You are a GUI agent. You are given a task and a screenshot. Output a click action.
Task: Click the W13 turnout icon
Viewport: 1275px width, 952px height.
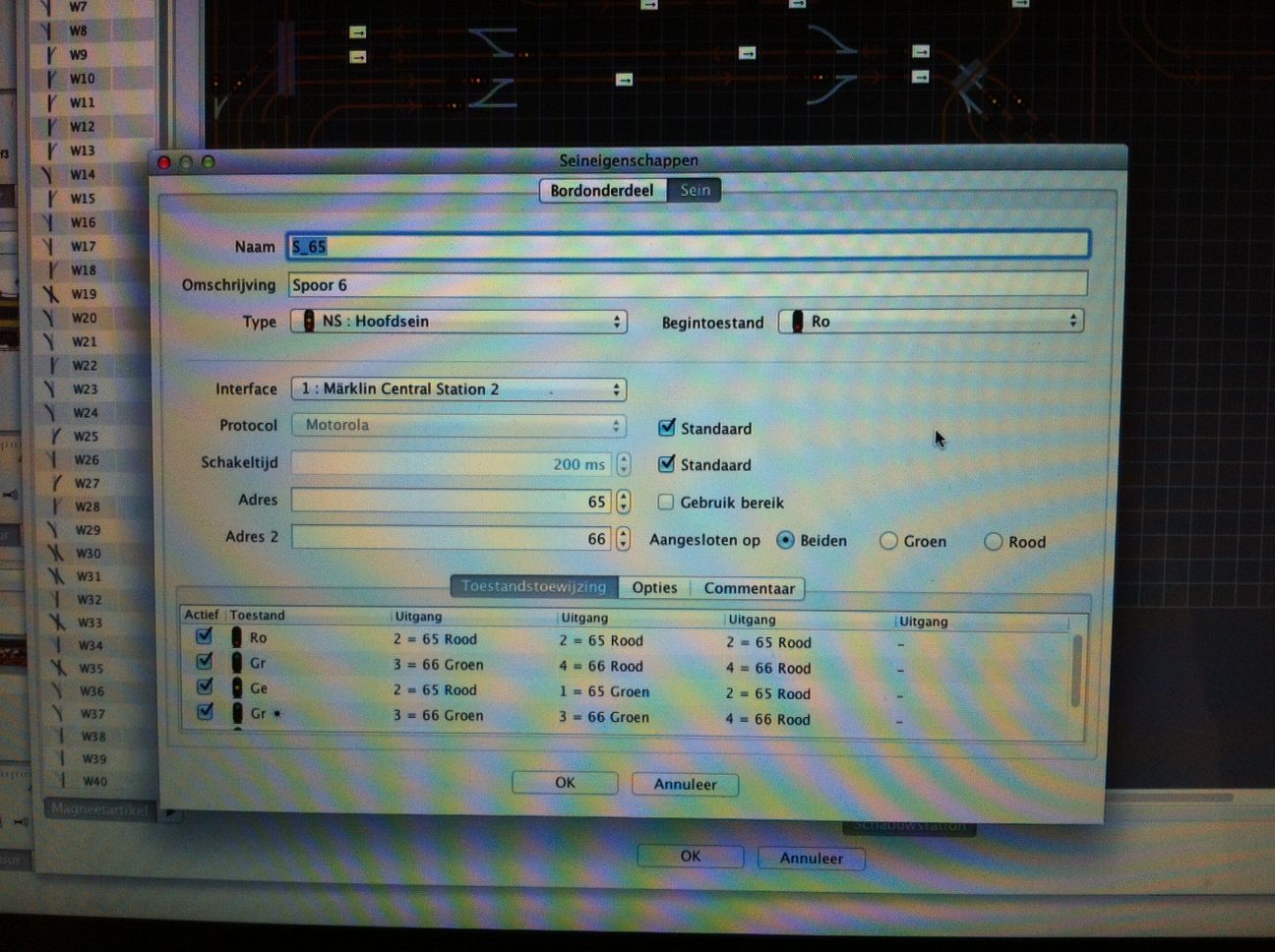(x=49, y=150)
